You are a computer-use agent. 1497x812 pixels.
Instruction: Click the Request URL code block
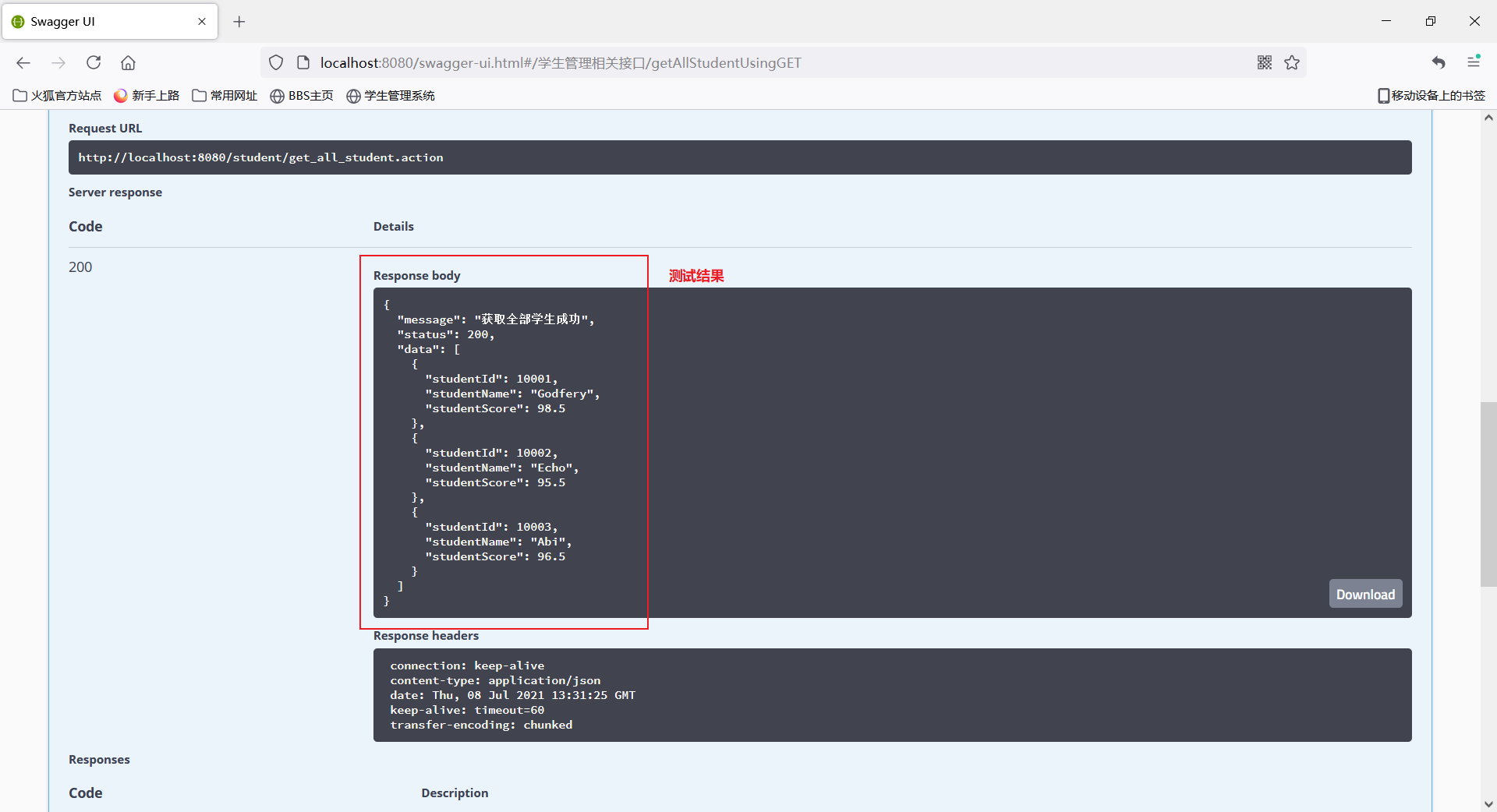[x=740, y=157]
